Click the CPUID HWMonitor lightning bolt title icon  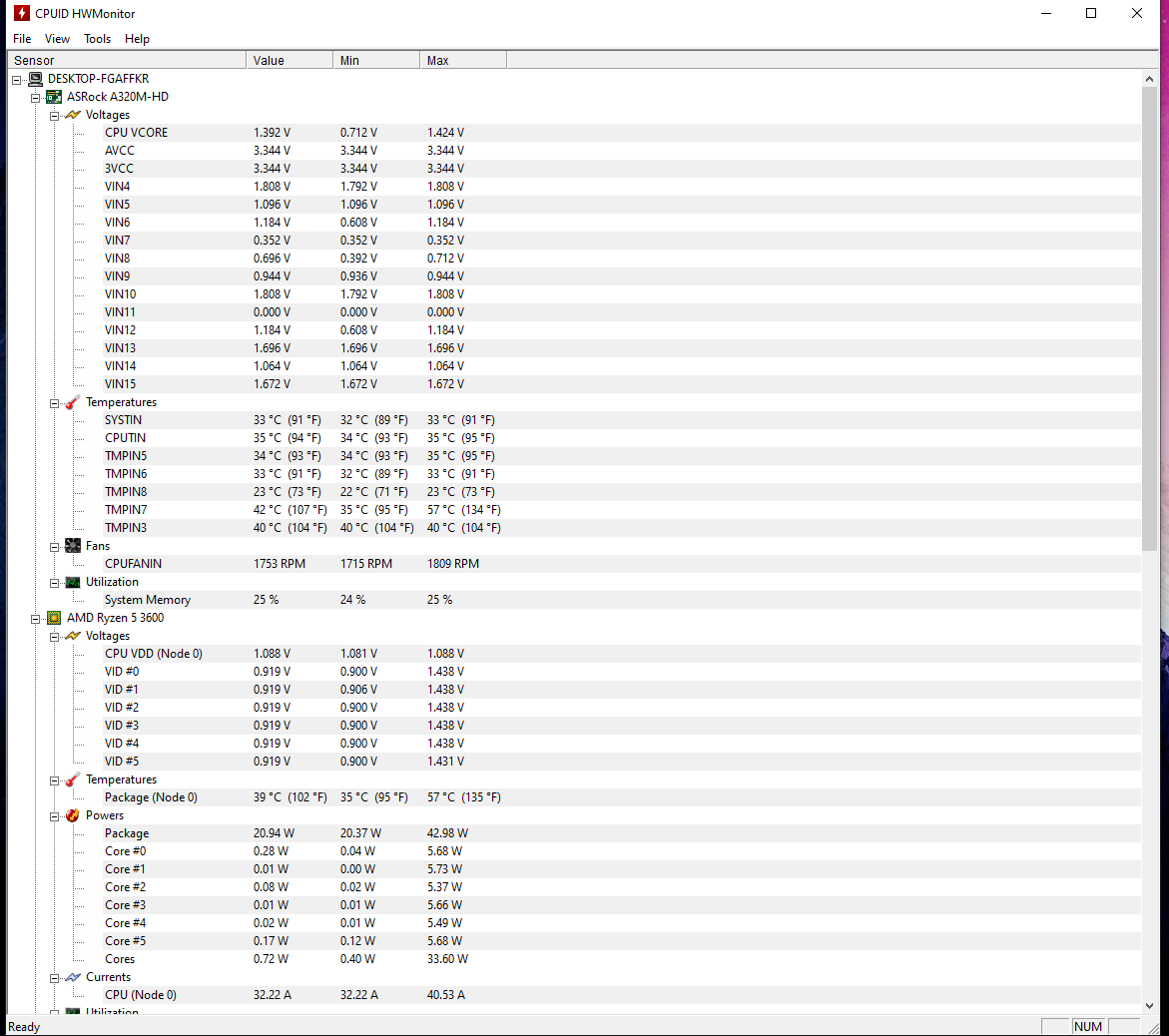[22, 13]
